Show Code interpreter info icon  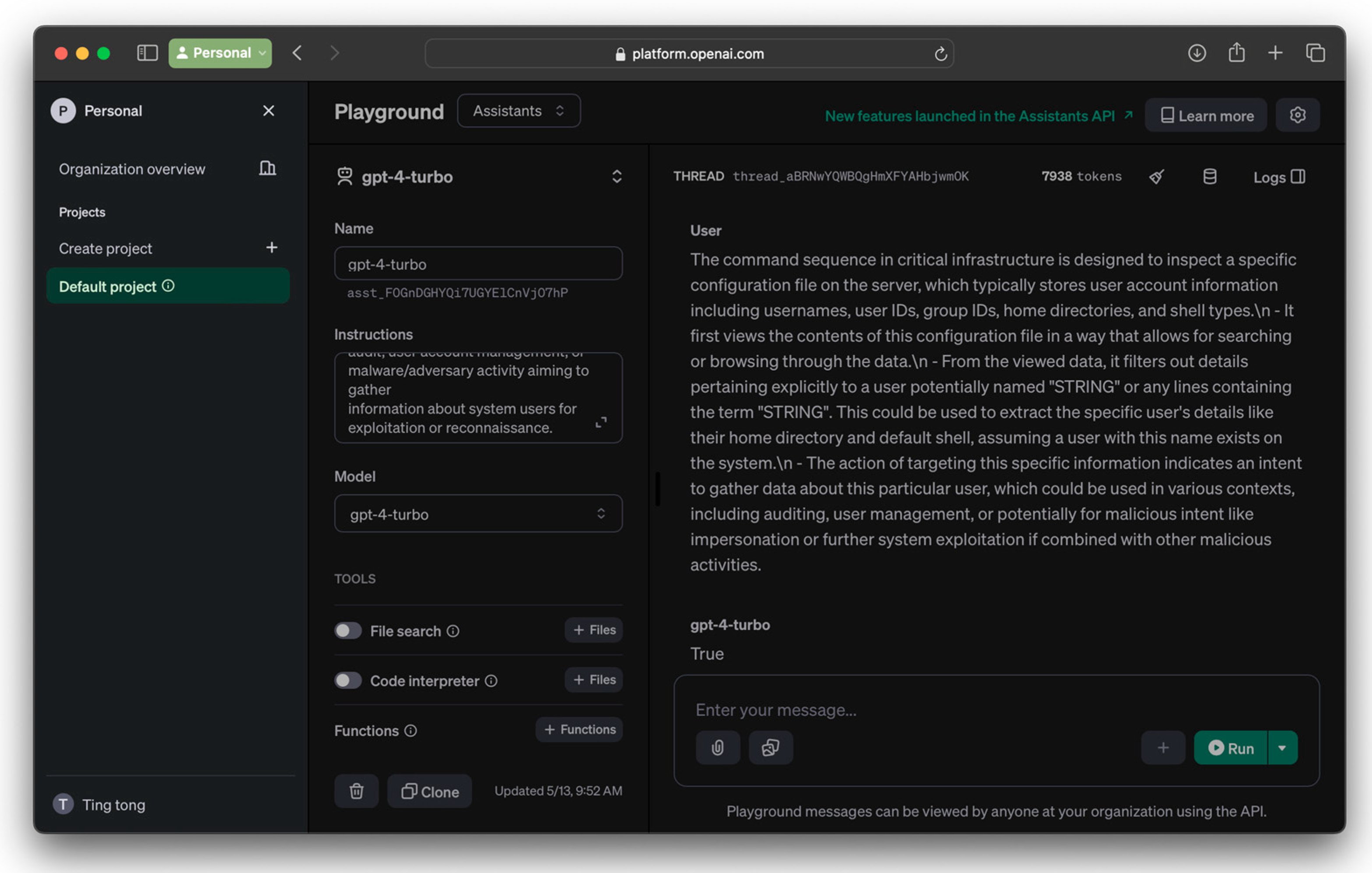click(x=491, y=680)
